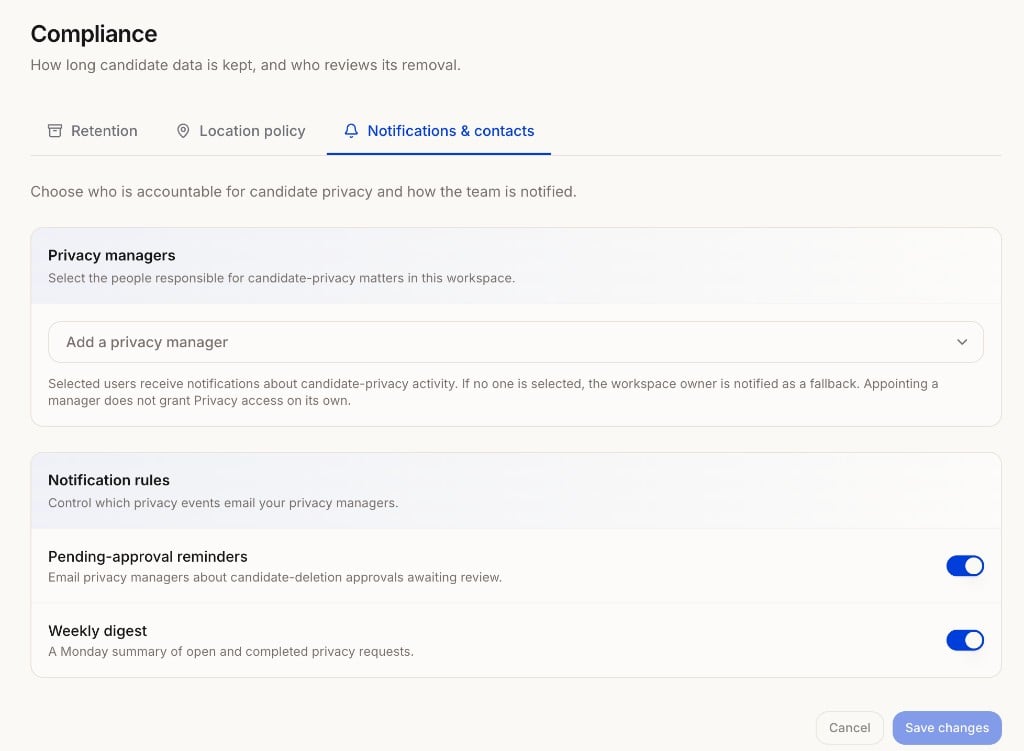Image resolution: width=1024 pixels, height=751 pixels.
Task: Click the text 'Control which privacy events email your privacy managers.'
Action: tap(223, 503)
